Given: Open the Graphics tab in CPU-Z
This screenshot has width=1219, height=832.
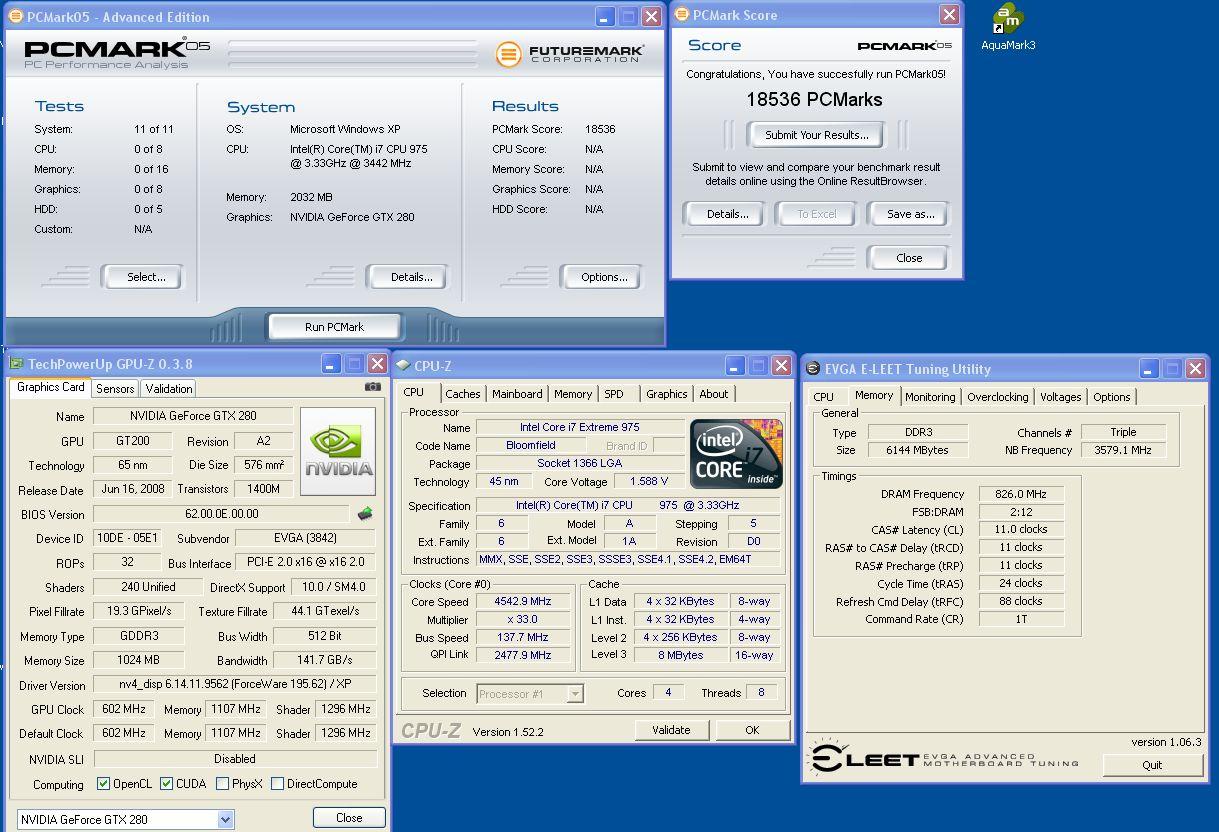Looking at the screenshot, I should tap(667, 394).
